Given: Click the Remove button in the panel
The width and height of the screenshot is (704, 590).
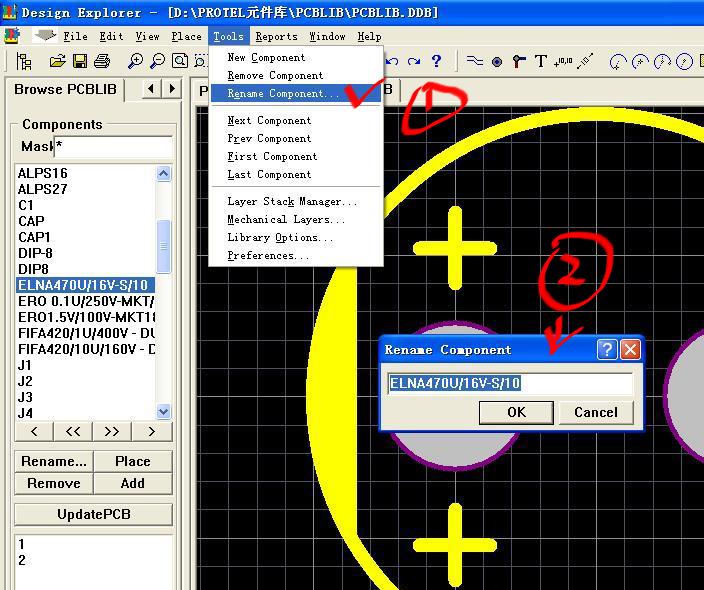Looking at the screenshot, I should pos(54,484).
